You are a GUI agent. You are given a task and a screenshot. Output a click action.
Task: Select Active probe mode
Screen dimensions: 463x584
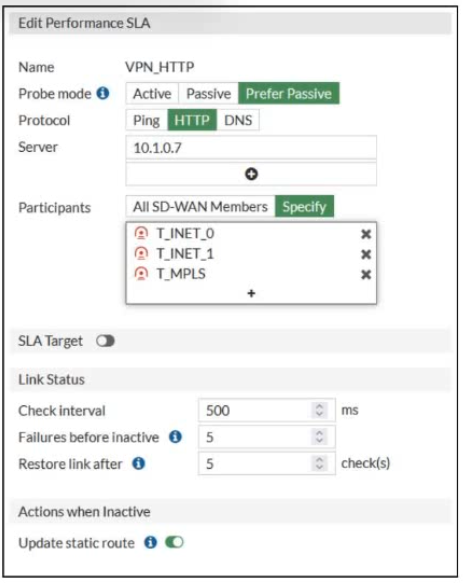coord(152,93)
